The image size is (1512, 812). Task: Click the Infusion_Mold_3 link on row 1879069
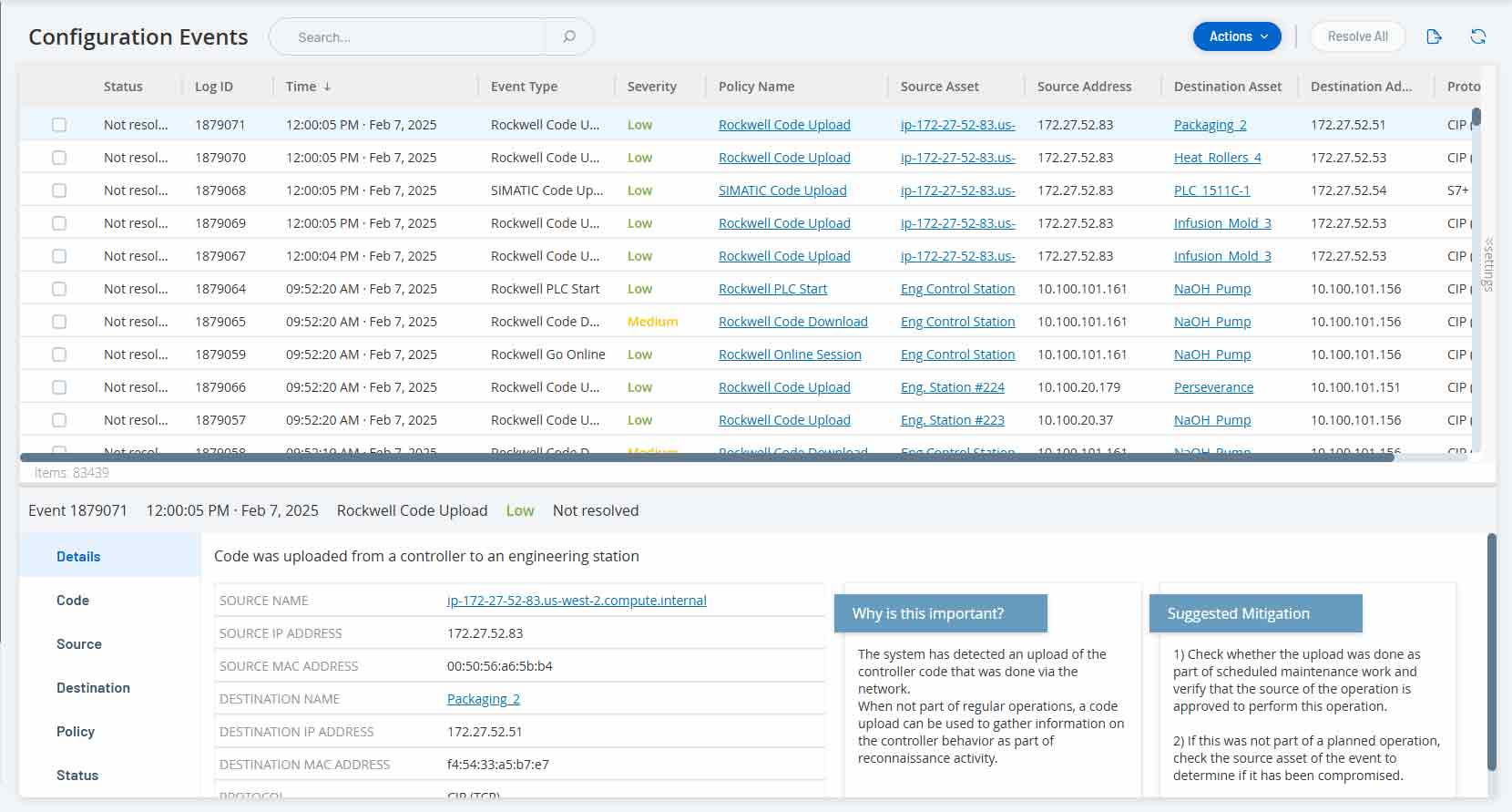1222,223
